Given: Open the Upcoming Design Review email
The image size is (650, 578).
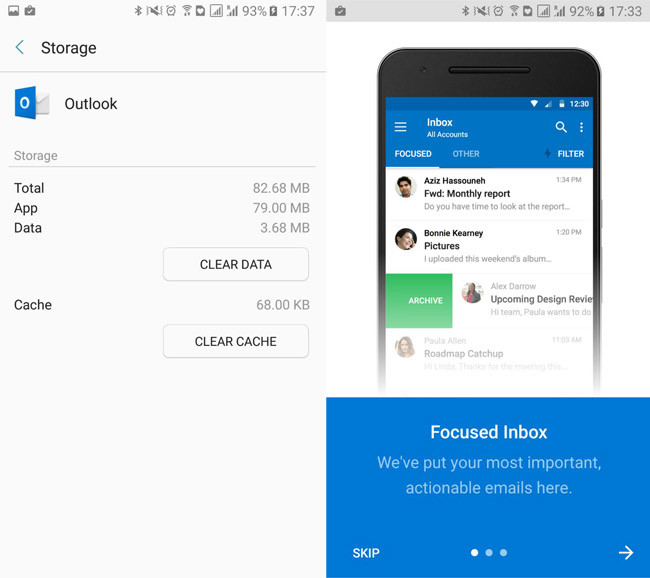Looking at the screenshot, I should 523,301.
